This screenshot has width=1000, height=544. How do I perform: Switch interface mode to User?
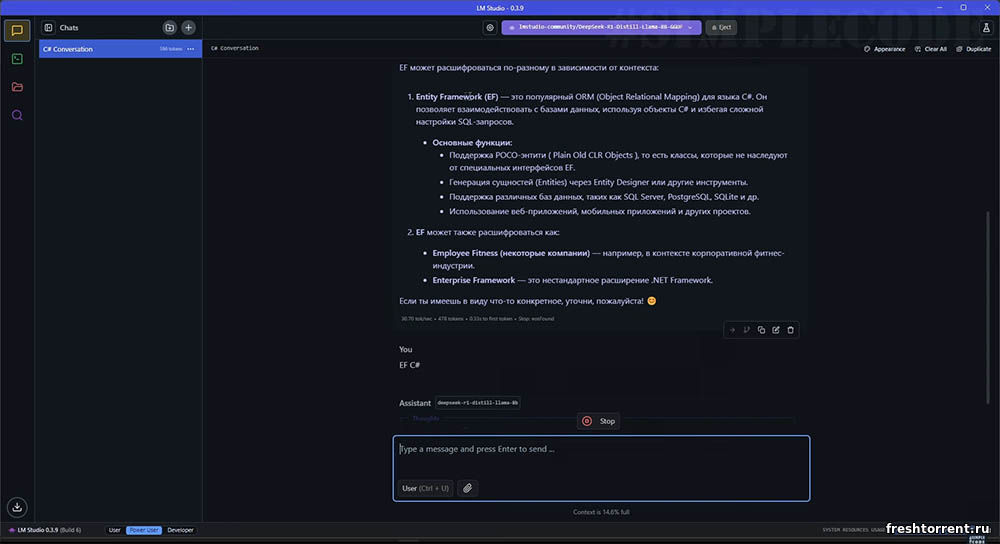pos(114,530)
